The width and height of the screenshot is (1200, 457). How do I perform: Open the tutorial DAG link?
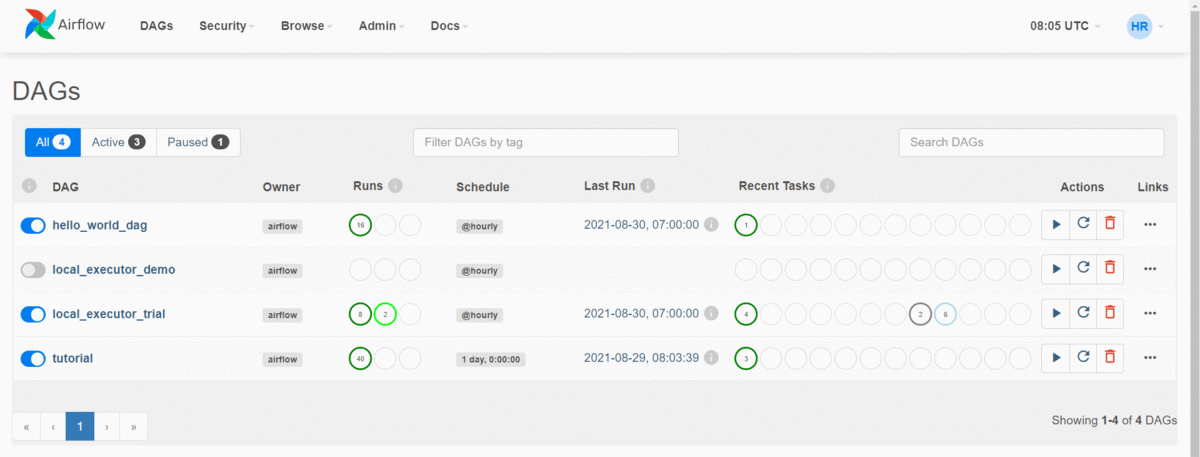point(72,358)
